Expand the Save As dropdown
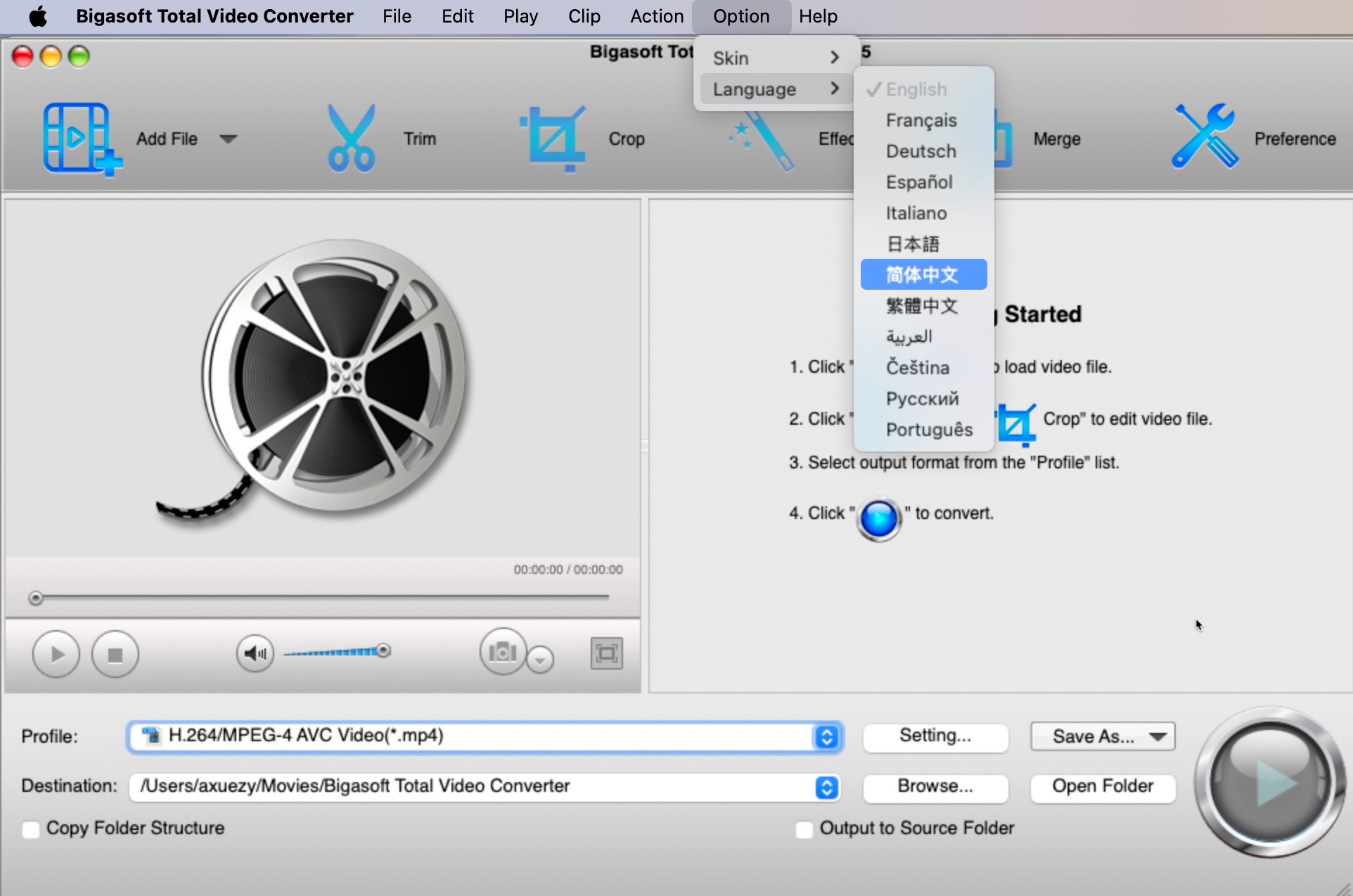The image size is (1353, 896). click(x=1158, y=736)
